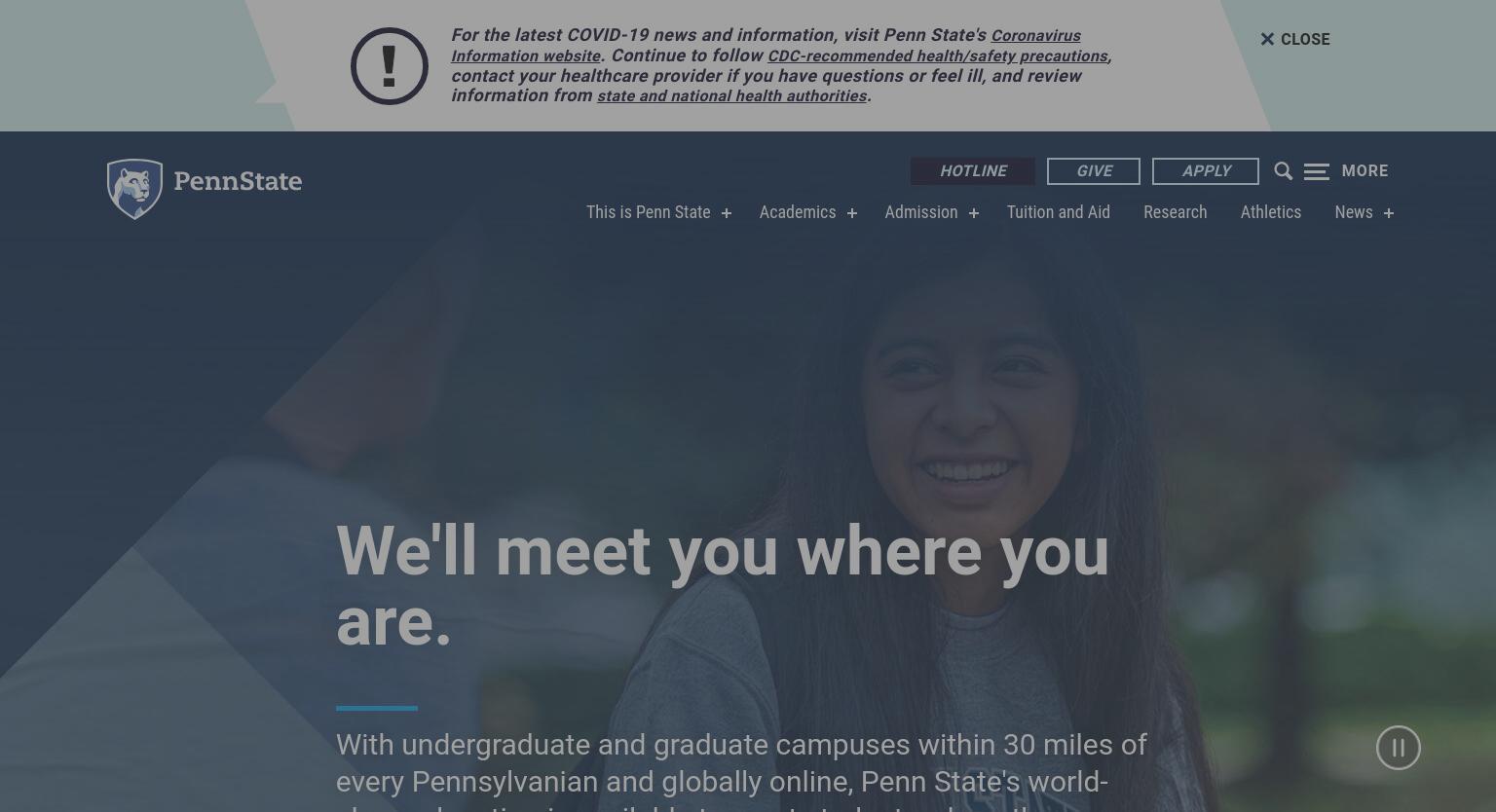Viewport: 1496px width, 812px height.
Task: Click the Penn State shield logo
Action: click(x=134, y=189)
